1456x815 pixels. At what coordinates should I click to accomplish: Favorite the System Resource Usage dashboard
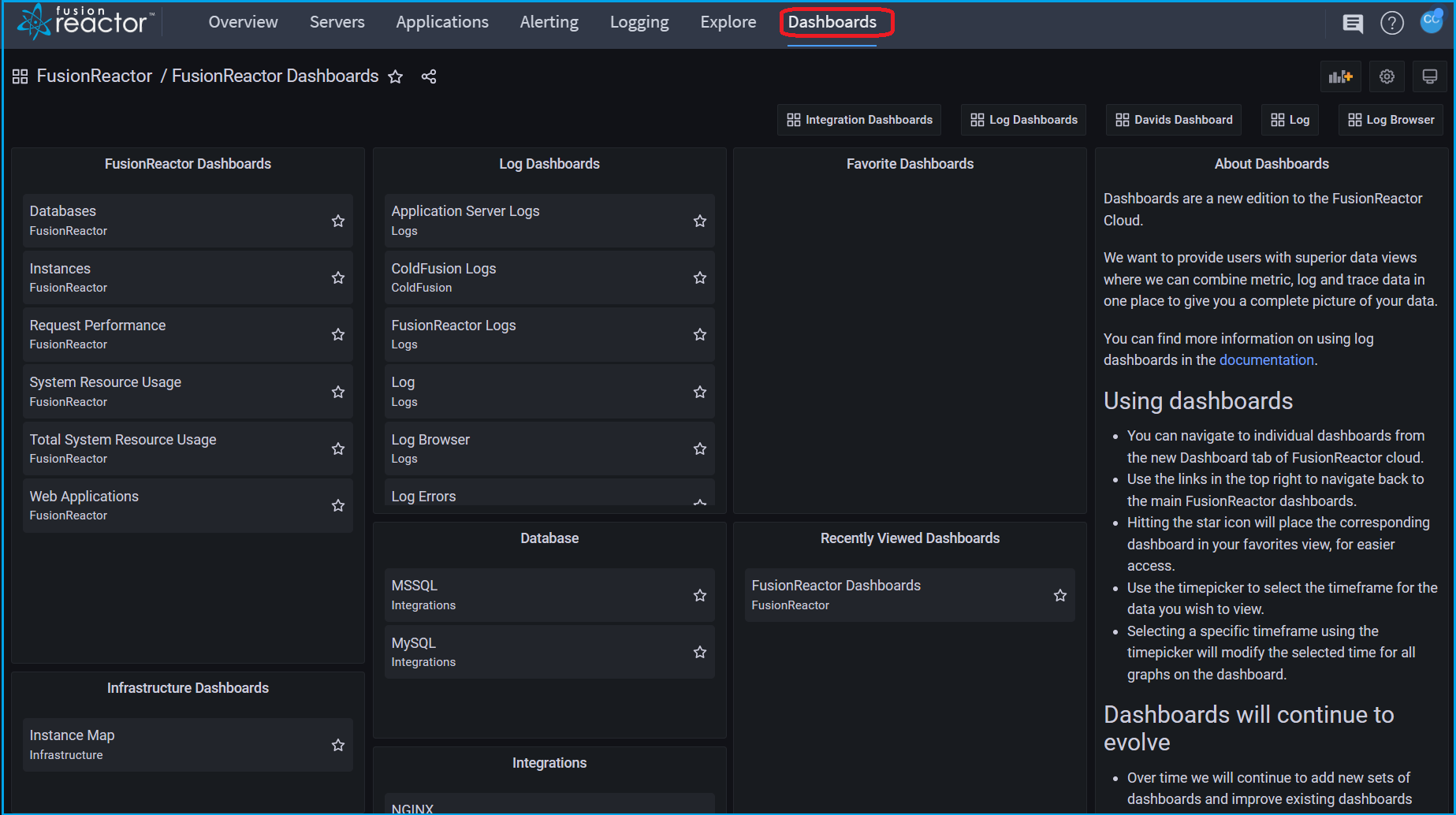coord(338,392)
